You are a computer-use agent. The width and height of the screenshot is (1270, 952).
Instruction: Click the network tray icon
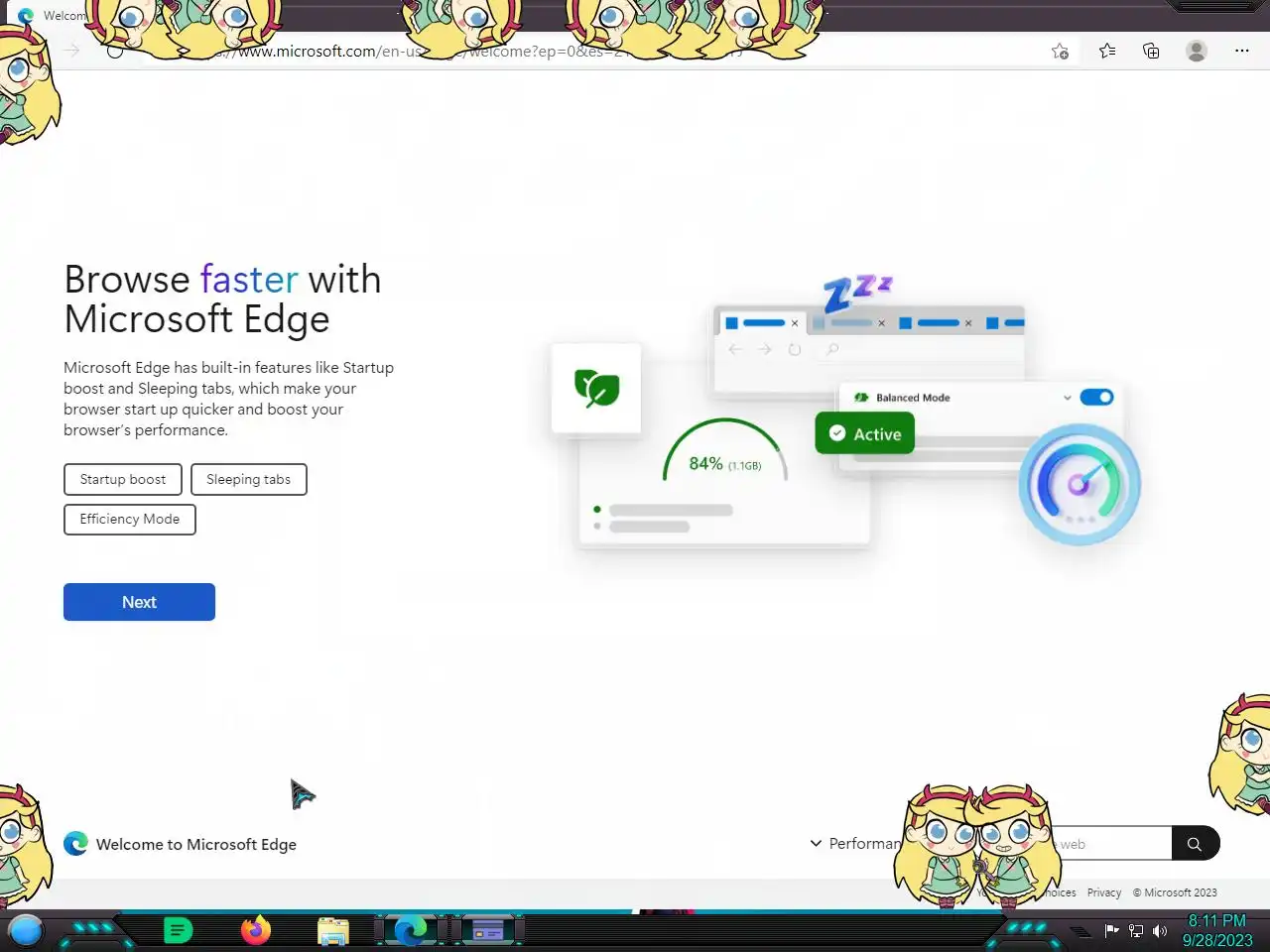1136,931
